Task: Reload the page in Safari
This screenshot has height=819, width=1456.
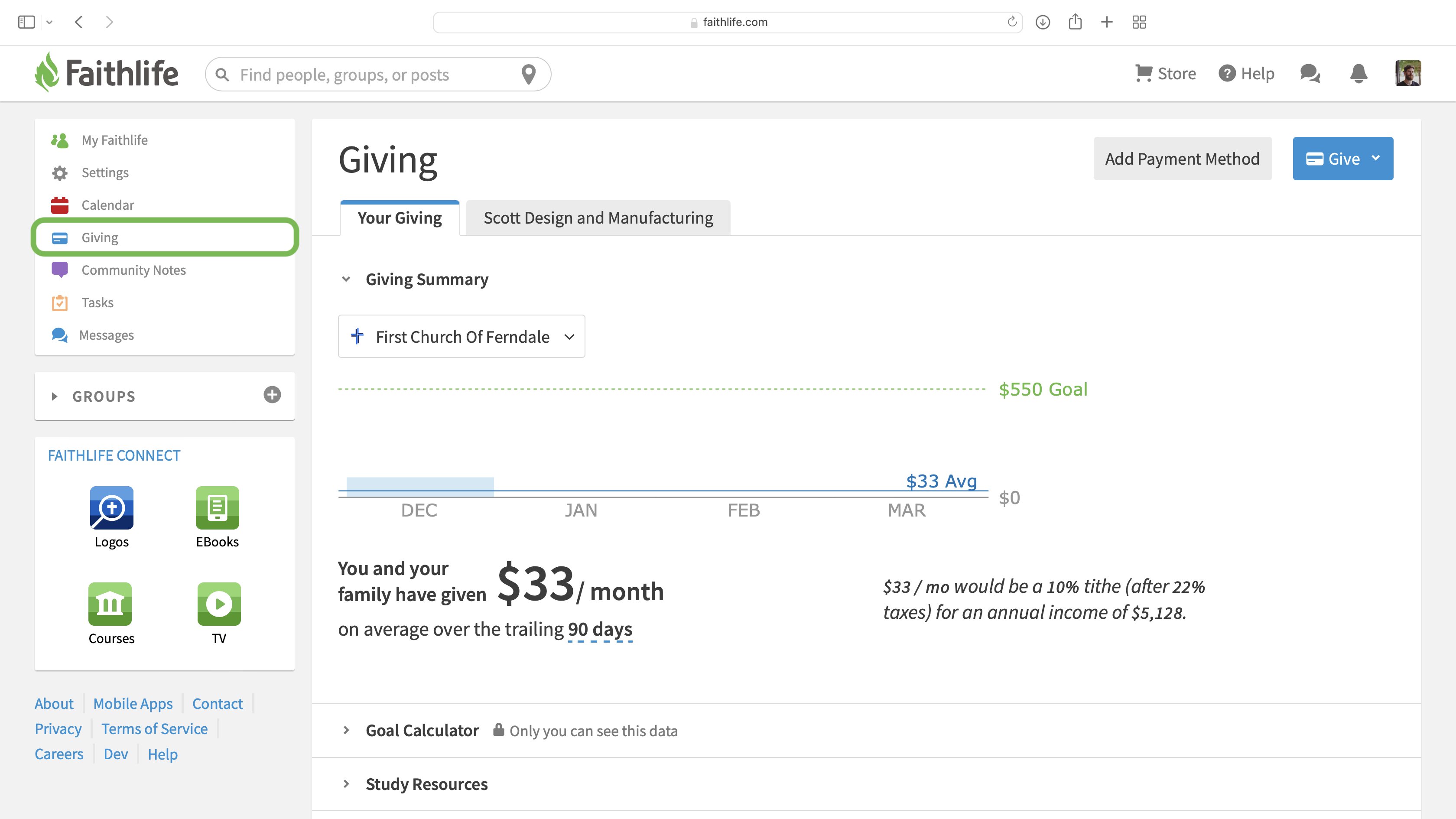Action: [x=1012, y=22]
